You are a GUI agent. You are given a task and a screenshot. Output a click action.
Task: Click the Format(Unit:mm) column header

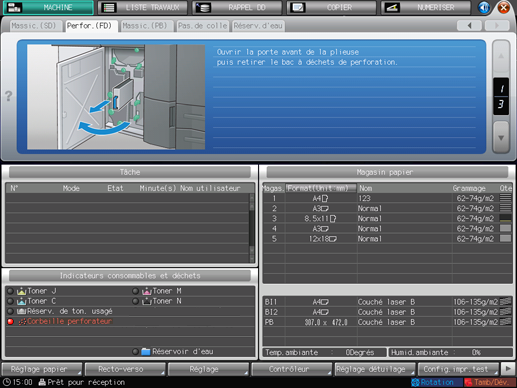(x=321, y=188)
